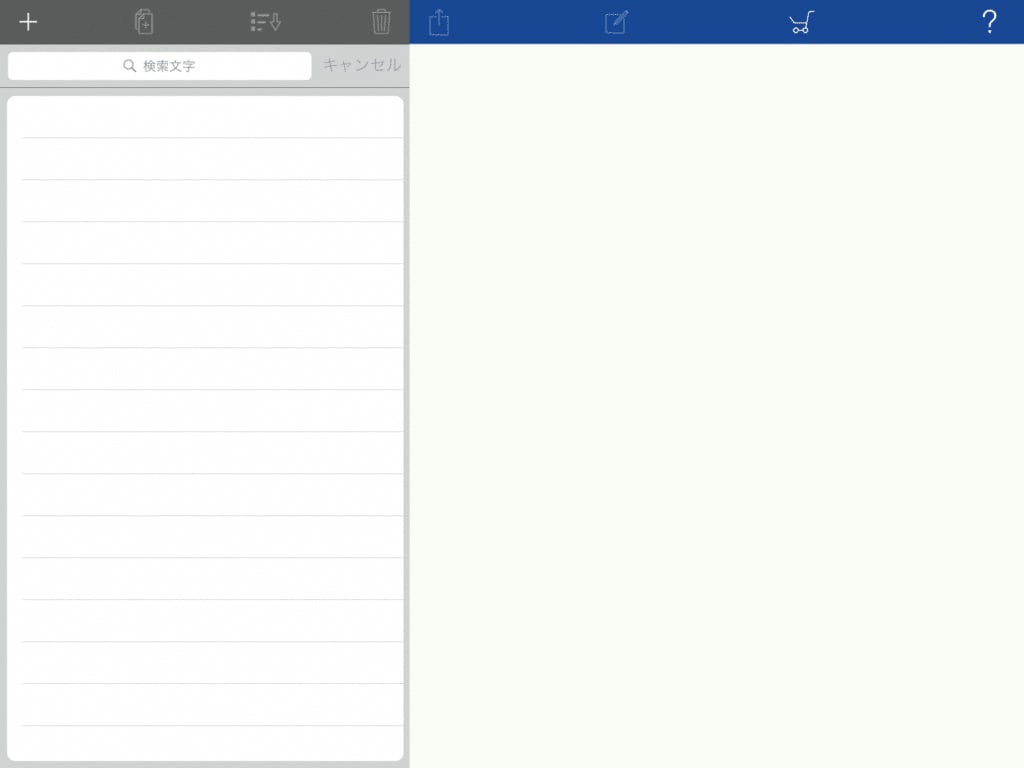Click the magnifying glass in the search box
Viewport: 1024px width, 768px height.
tap(129, 66)
